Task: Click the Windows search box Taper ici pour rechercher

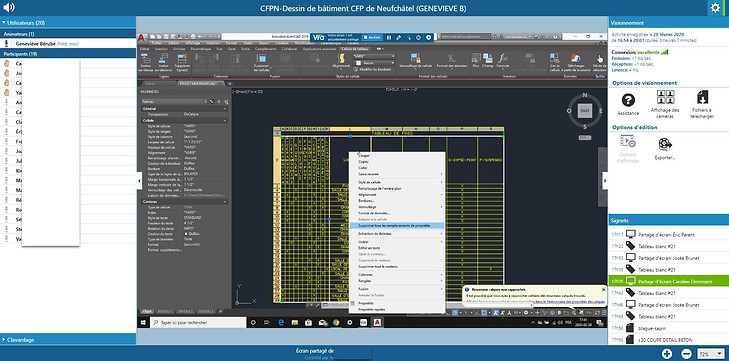Action: click(198, 322)
